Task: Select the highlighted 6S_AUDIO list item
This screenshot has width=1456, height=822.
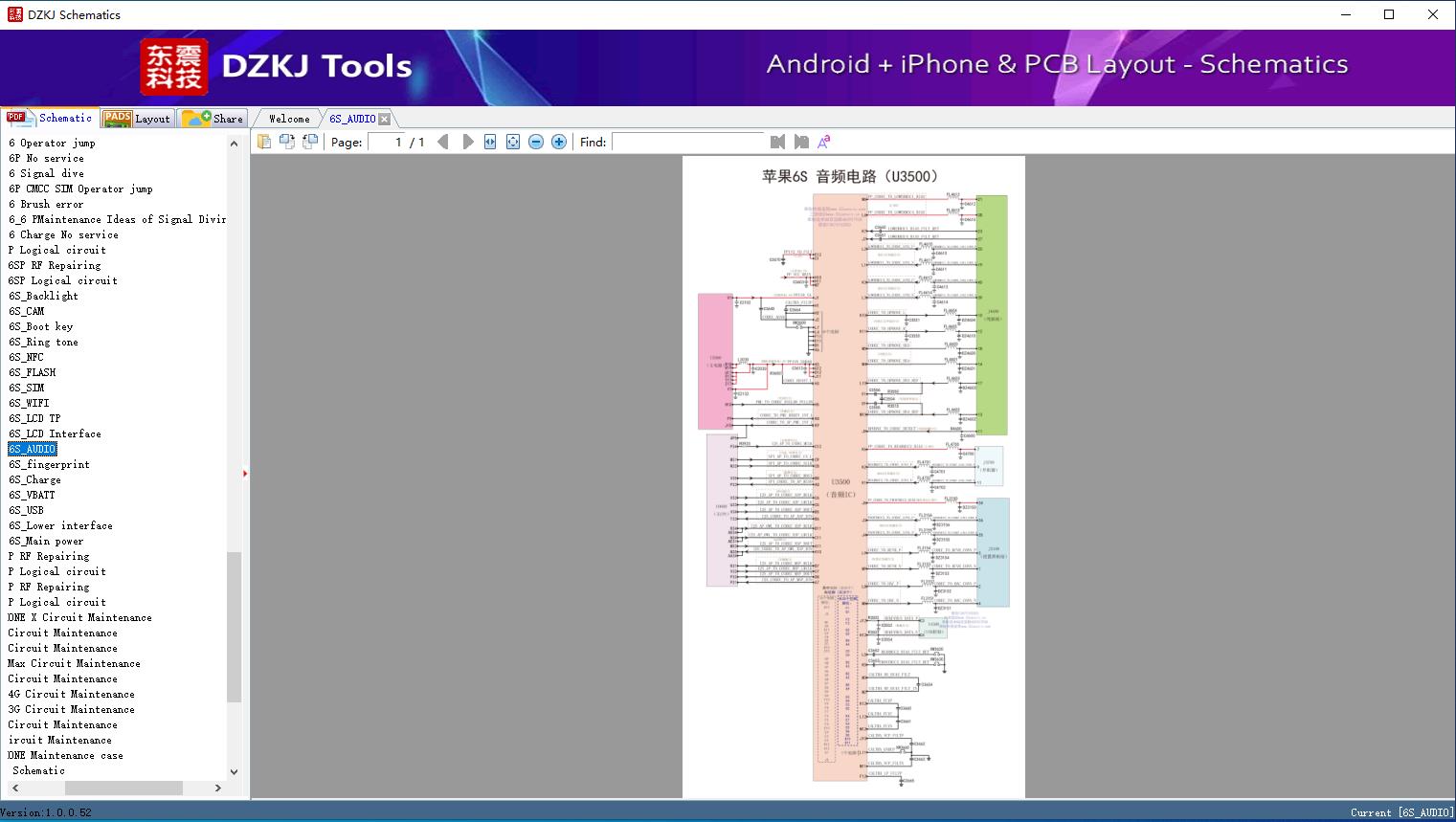Action: (x=33, y=449)
